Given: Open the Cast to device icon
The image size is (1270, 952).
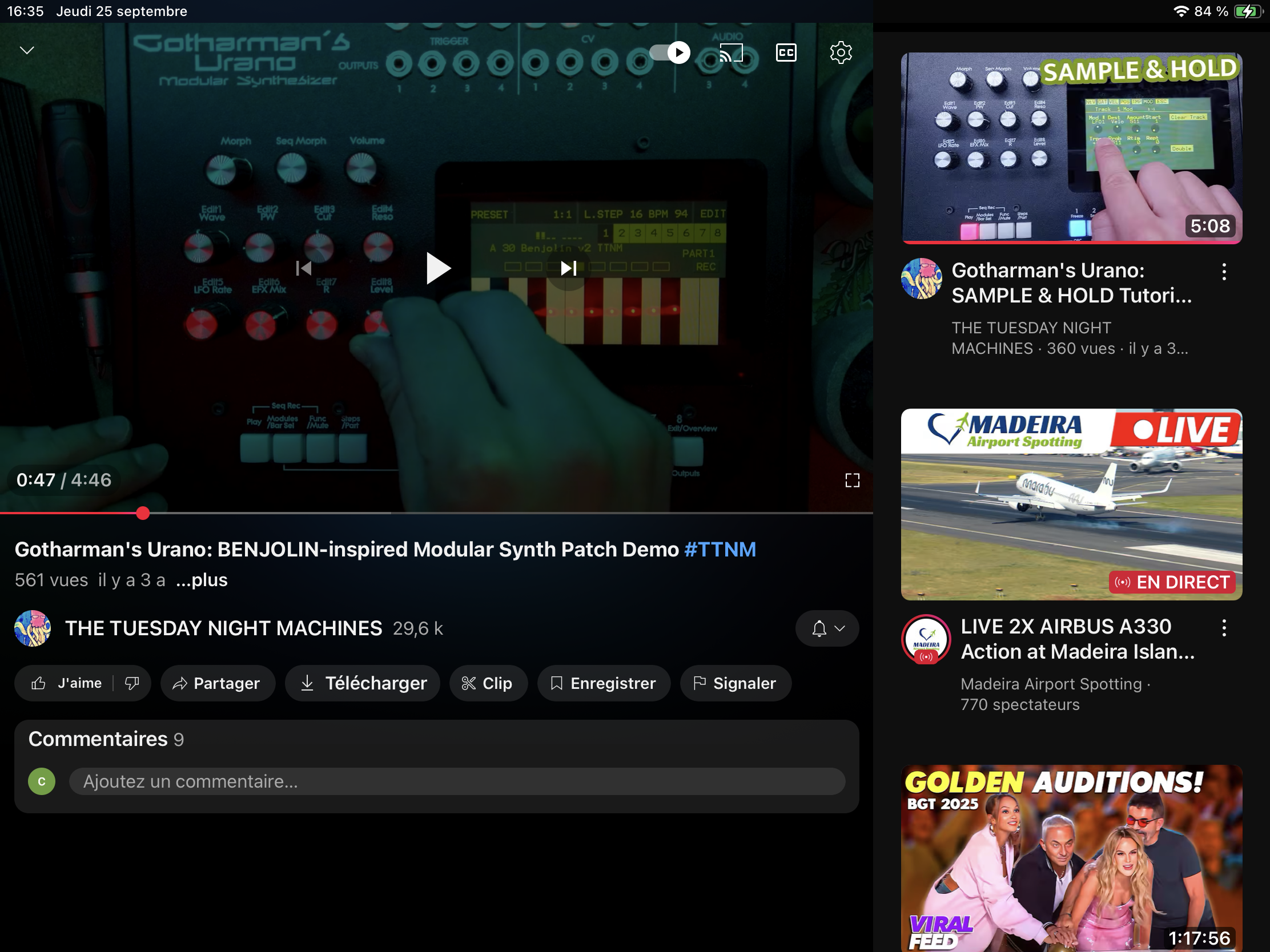Looking at the screenshot, I should point(731,53).
